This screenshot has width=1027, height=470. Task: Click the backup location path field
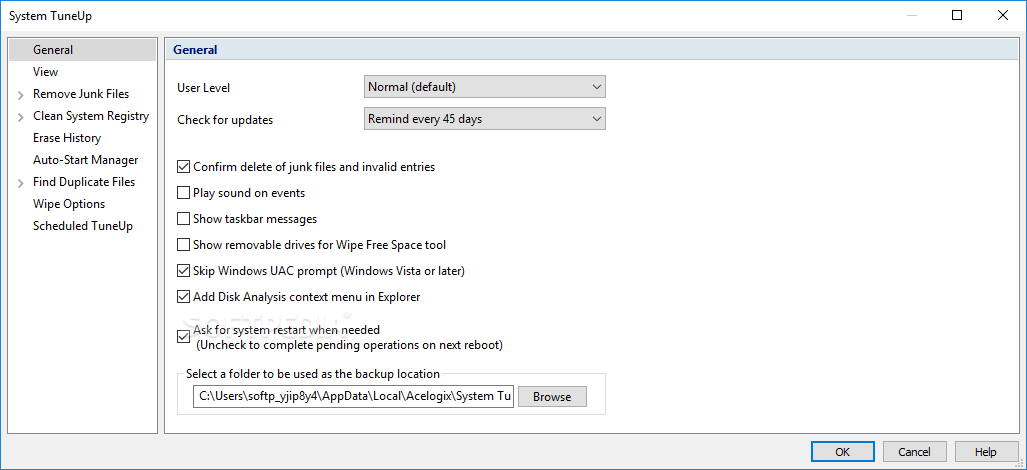[x=354, y=397]
